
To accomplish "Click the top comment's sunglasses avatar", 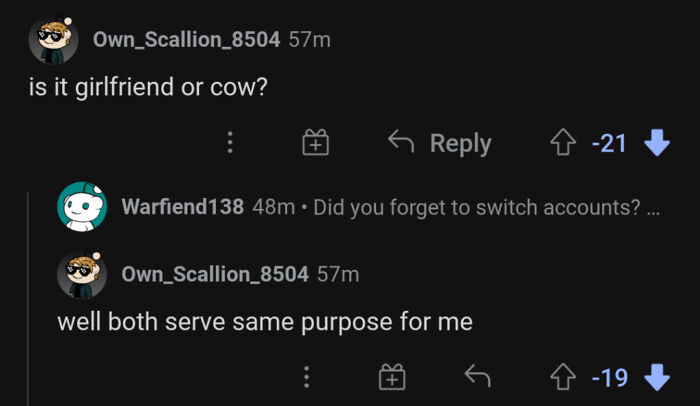I will [x=54, y=40].
